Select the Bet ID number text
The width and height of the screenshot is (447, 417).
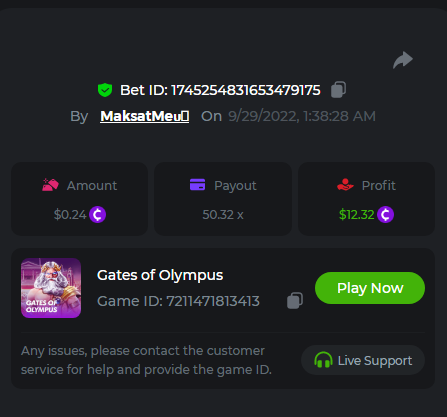[x=246, y=90]
